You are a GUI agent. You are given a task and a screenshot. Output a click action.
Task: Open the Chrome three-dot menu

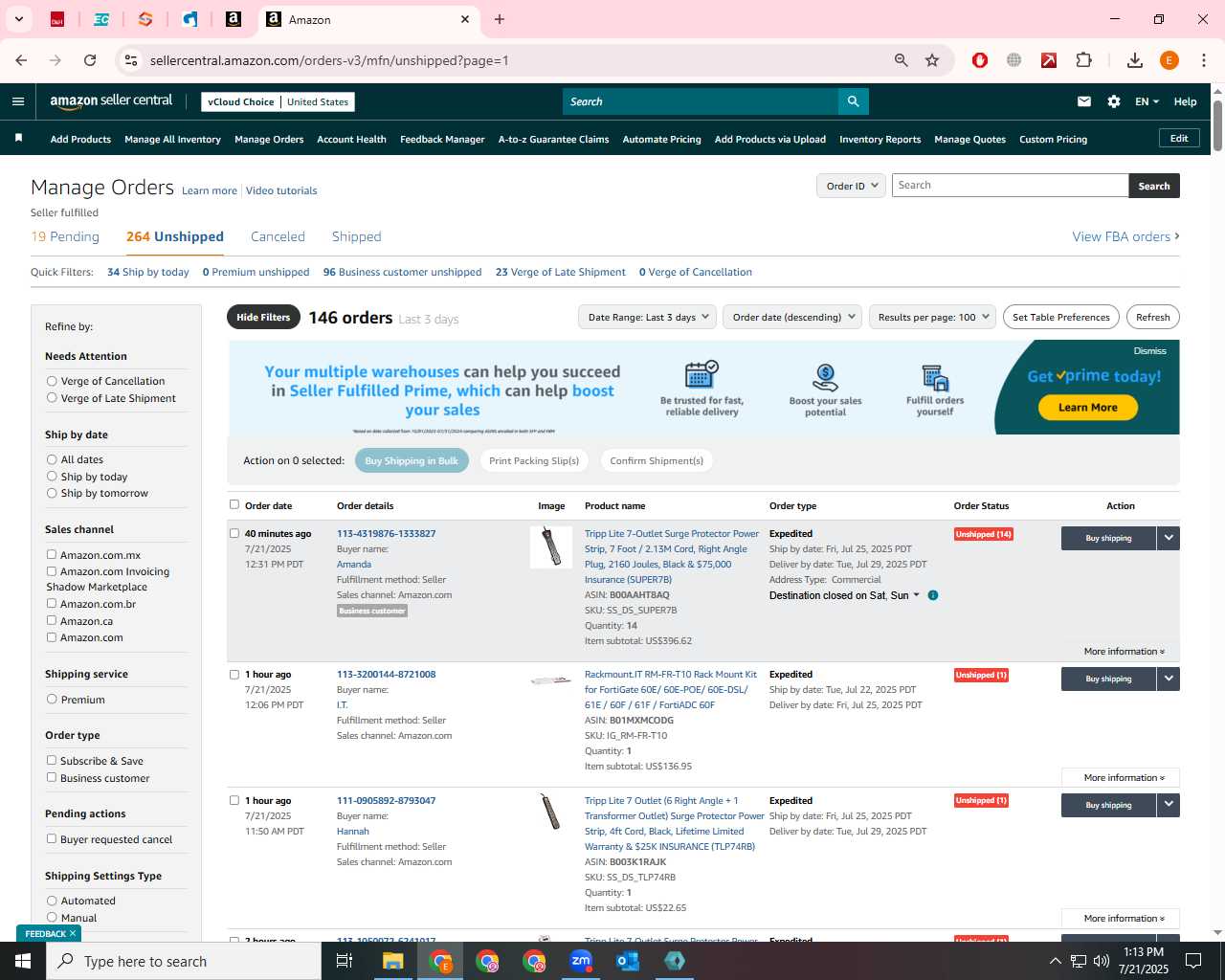[1204, 60]
